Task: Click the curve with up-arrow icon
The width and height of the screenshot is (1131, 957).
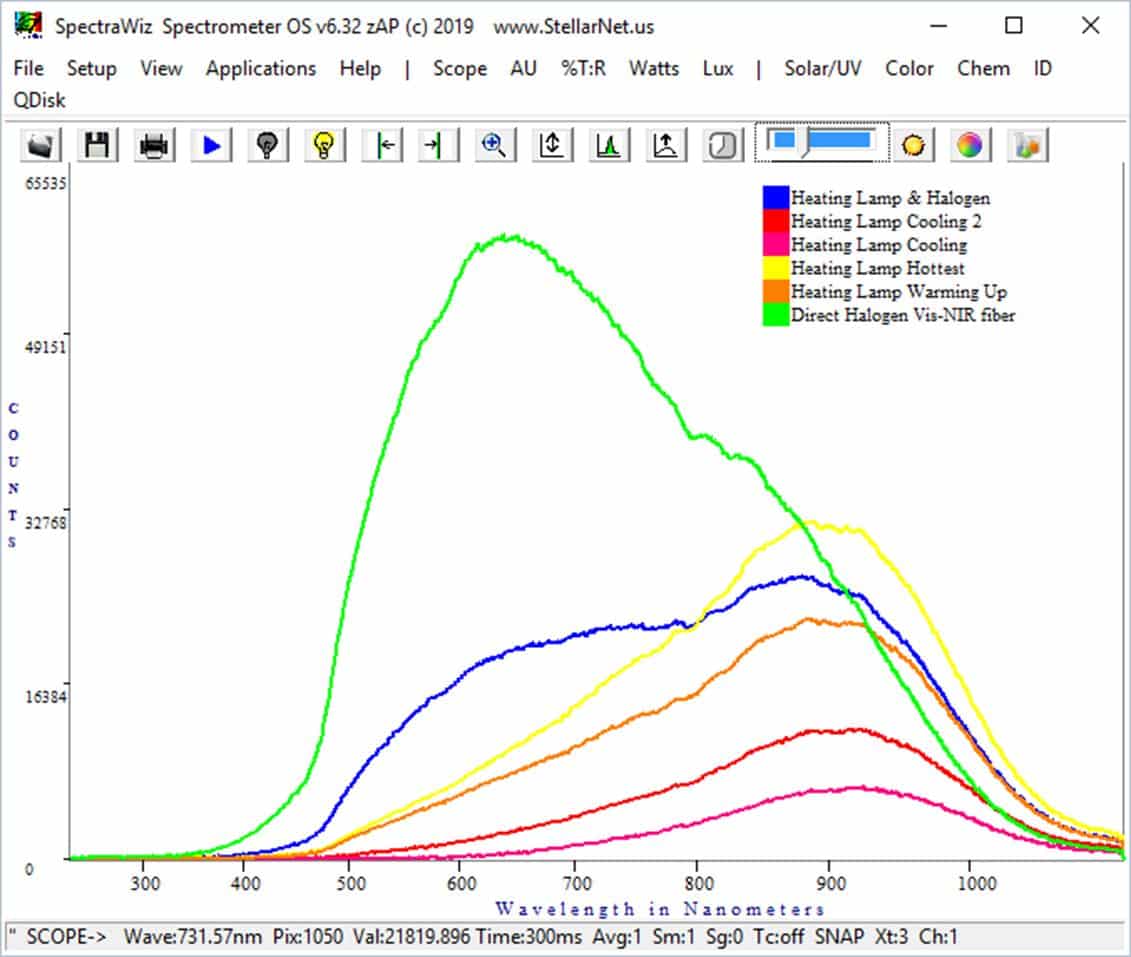Action: click(x=665, y=145)
